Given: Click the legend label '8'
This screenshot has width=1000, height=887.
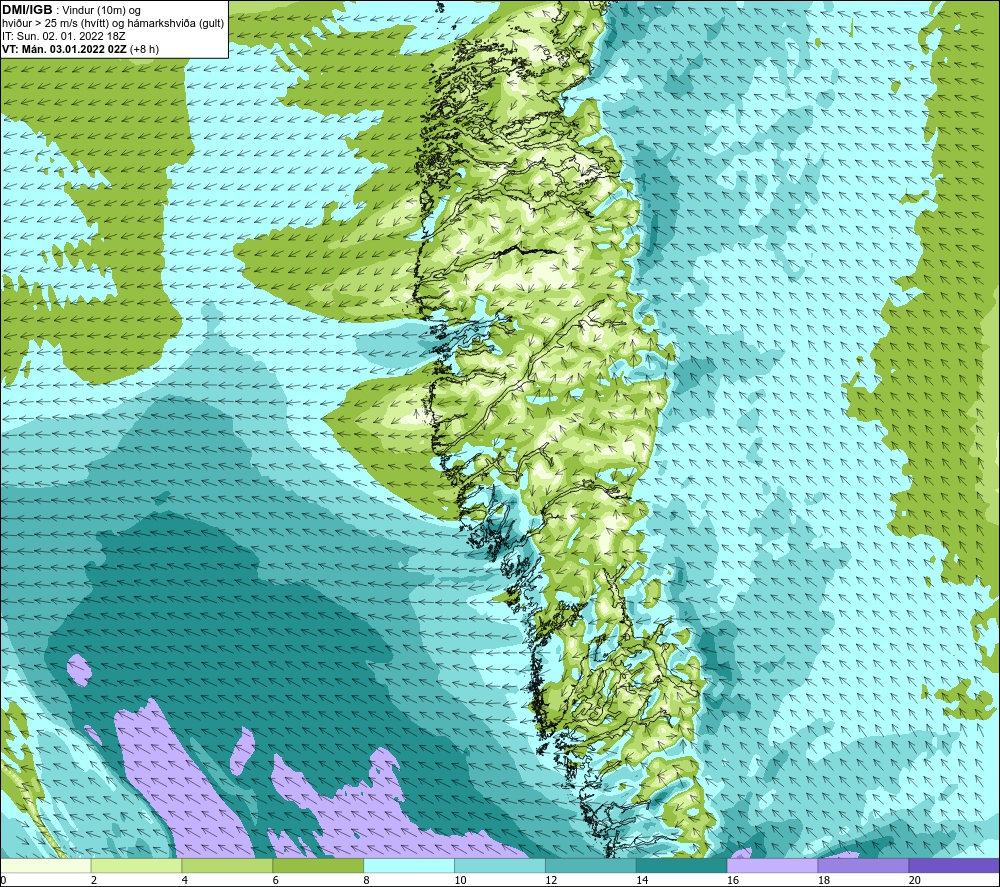Looking at the screenshot, I should coord(367,880).
